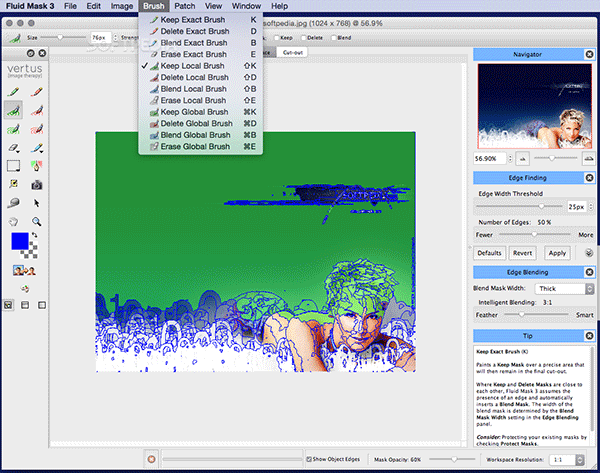
Task: Open the Image menu in menu bar
Action: click(122, 6)
